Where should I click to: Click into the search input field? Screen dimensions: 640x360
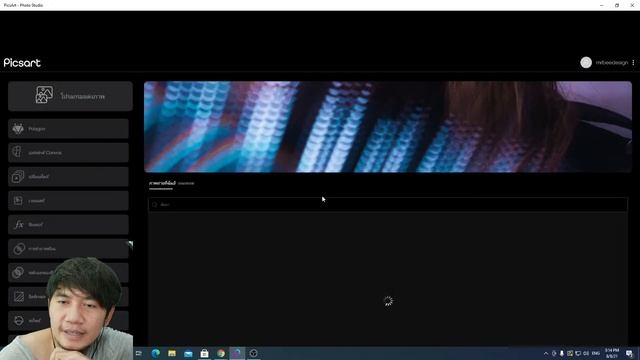(x=388, y=204)
